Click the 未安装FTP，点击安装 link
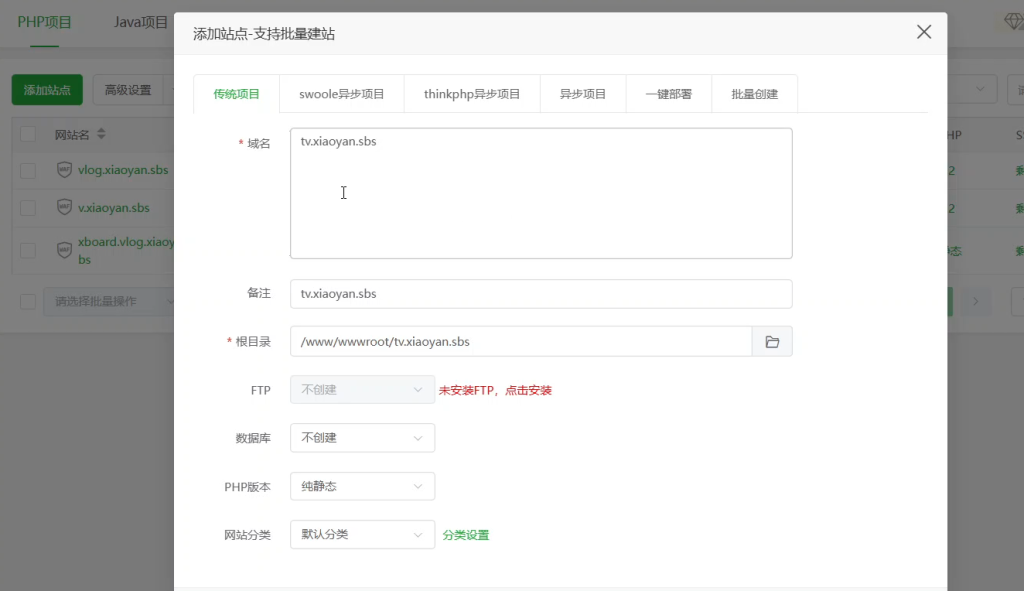 click(x=495, y=390)
